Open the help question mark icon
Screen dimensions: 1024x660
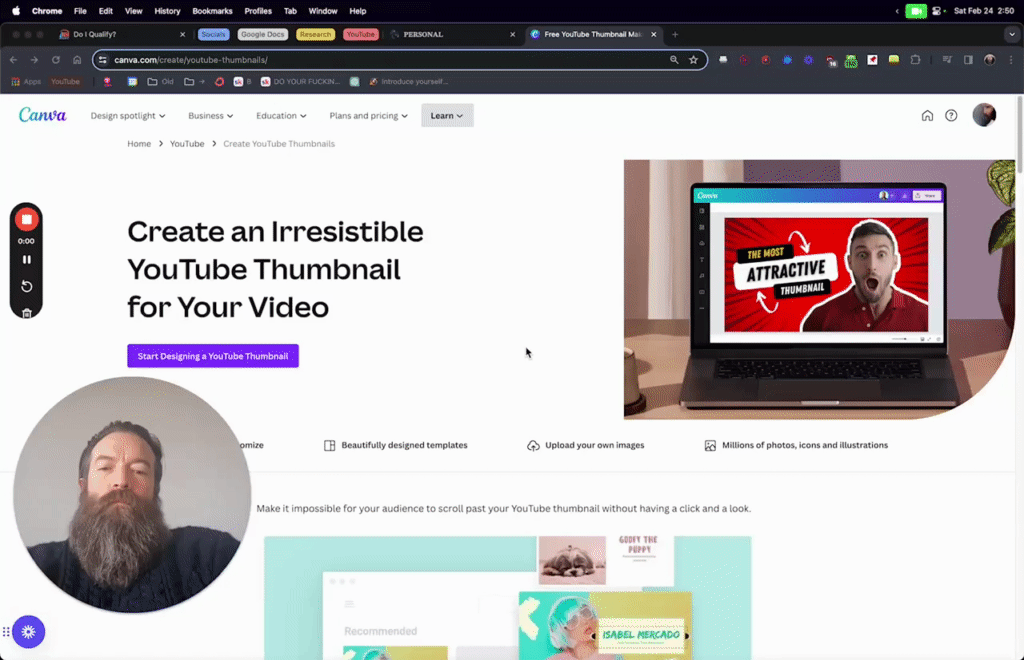tap(951, 116)
